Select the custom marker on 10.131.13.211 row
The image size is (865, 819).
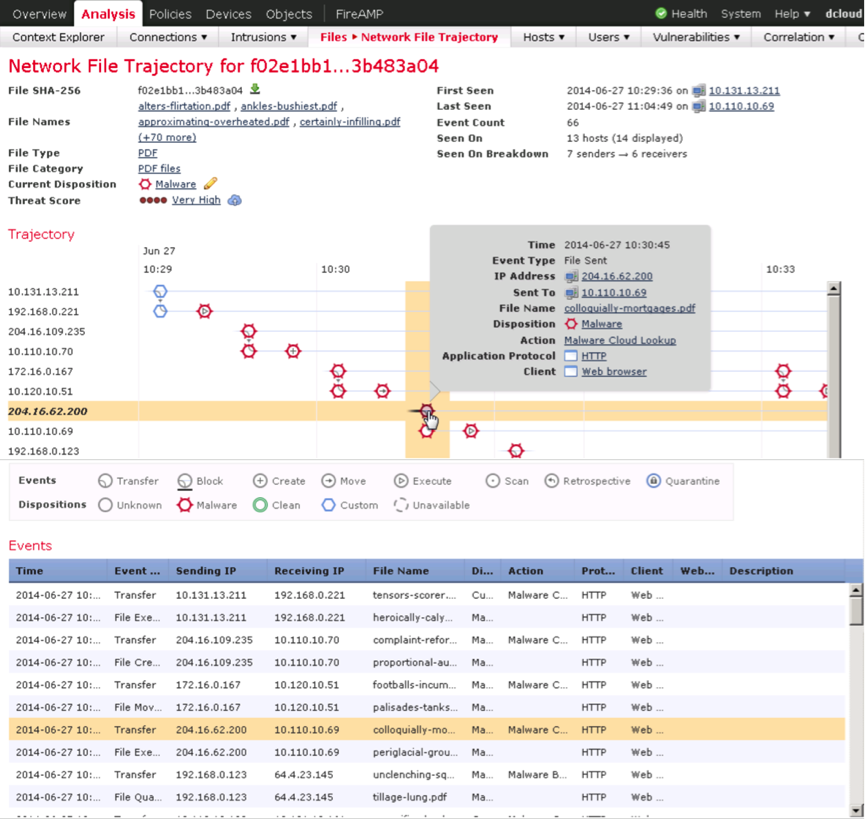coord(160,291)
